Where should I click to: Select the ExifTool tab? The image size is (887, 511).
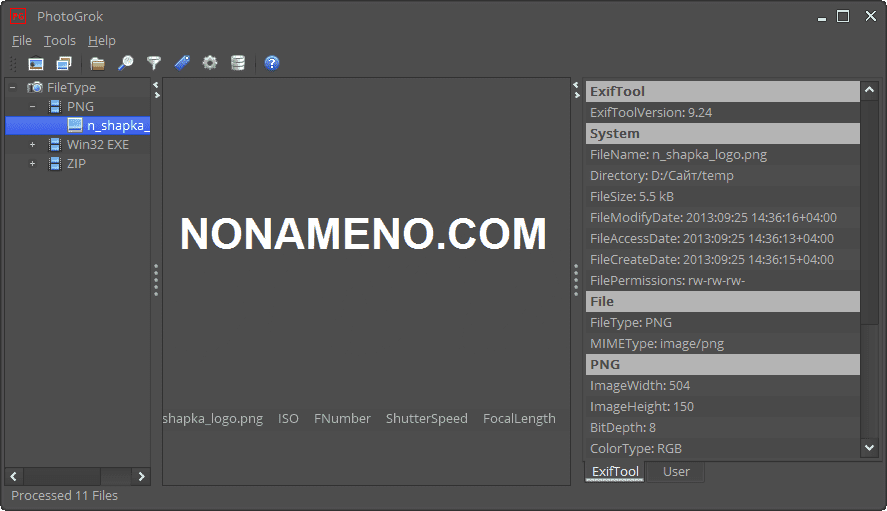click(x=615, y=472)
